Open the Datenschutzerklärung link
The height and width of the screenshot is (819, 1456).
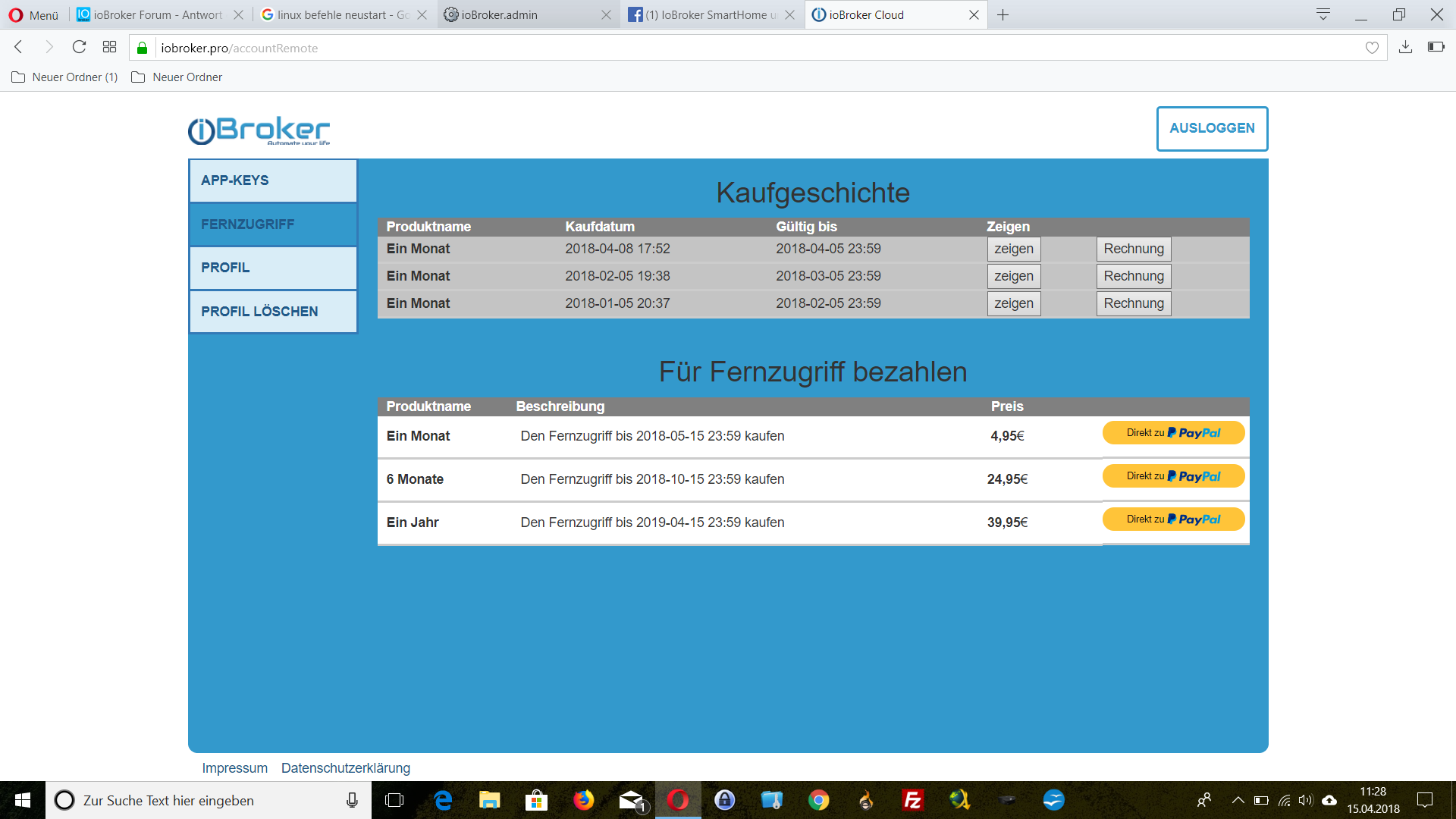tap(345, 768)
